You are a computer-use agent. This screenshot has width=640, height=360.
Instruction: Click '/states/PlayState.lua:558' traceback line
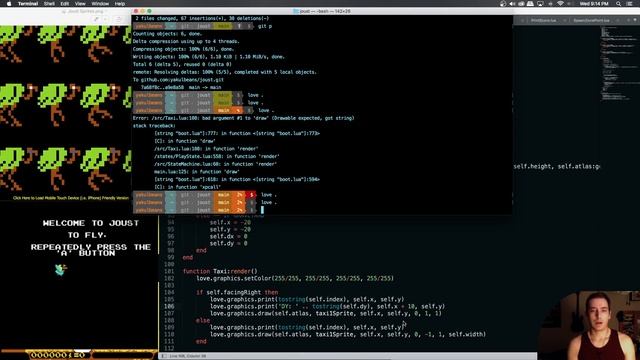(x=217, y=156)
